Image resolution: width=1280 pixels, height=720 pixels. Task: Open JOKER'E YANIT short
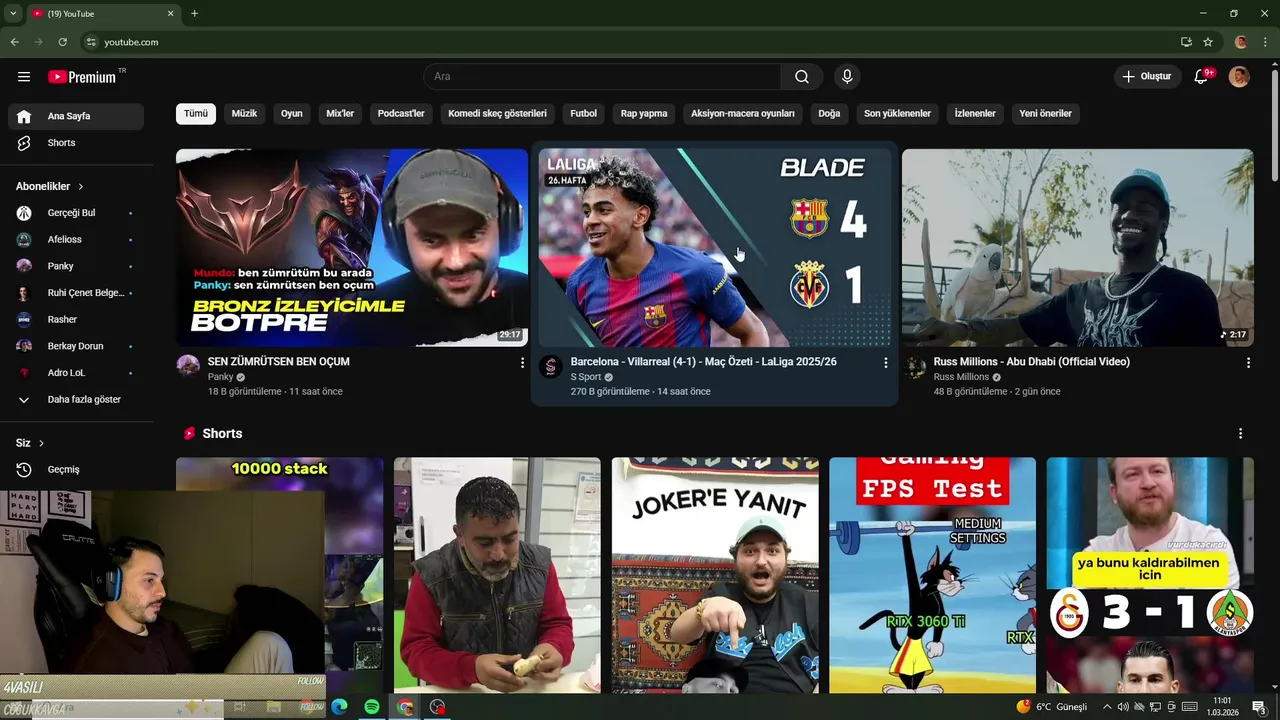pos(715,575)
